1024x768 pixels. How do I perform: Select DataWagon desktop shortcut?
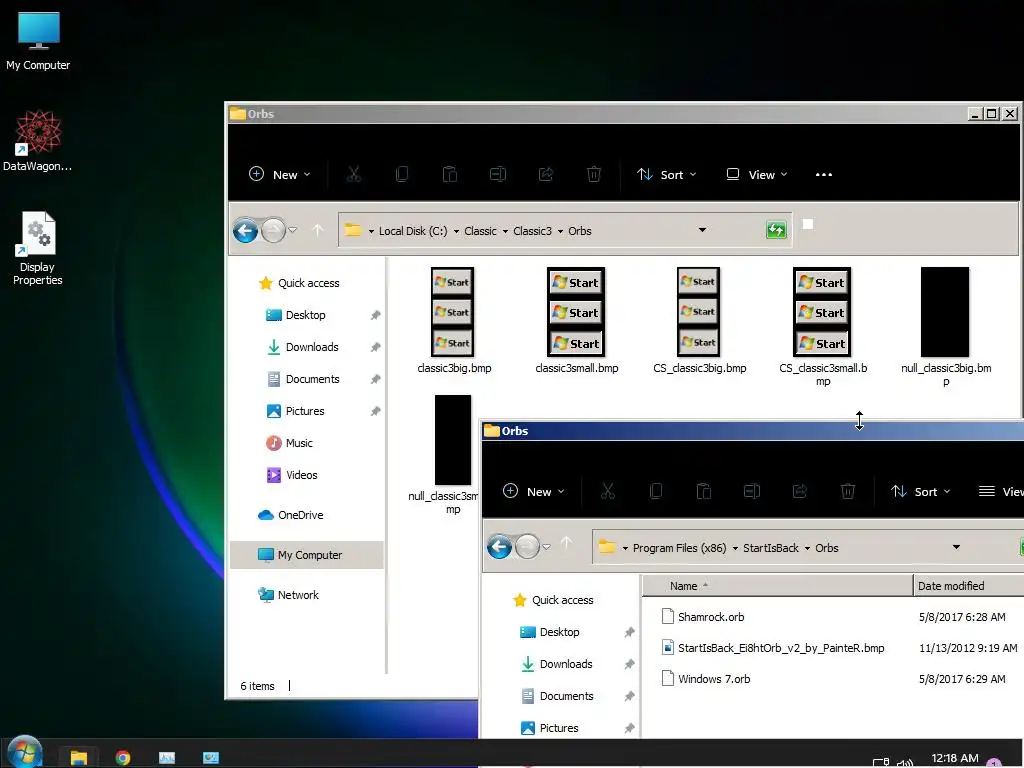click(x=38, y=141)
